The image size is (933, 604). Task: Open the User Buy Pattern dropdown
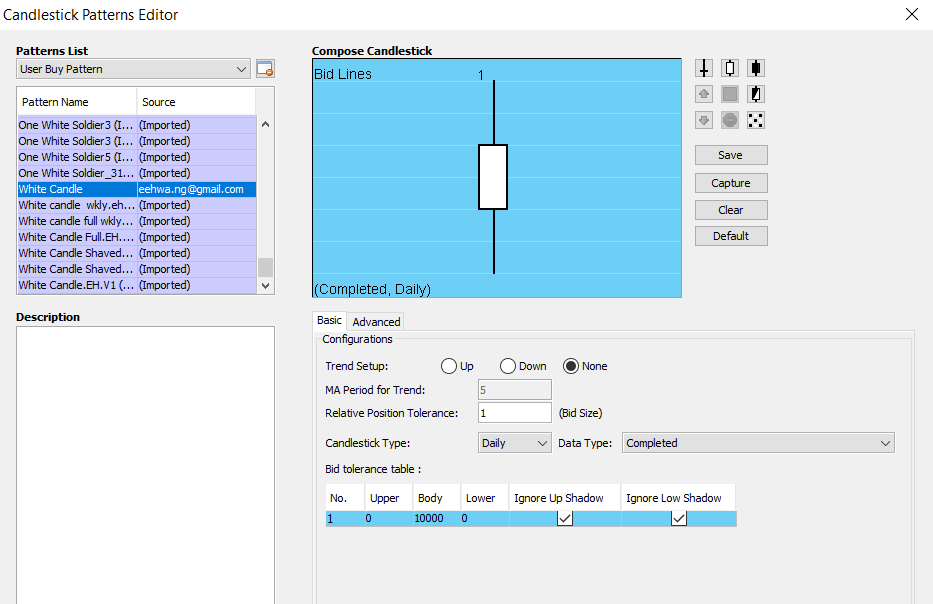[x=133, y=69]
